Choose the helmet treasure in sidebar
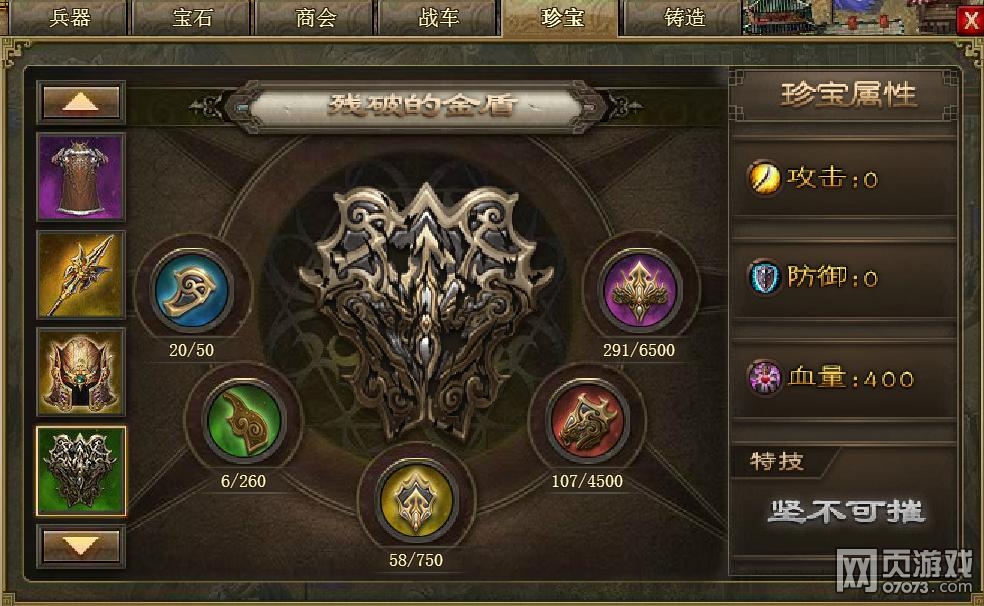 pyautogui.click(x=81, y=372)
